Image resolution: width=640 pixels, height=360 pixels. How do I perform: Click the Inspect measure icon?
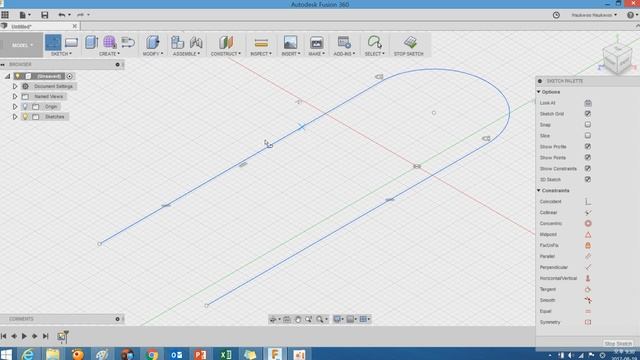tap(261, 42)
